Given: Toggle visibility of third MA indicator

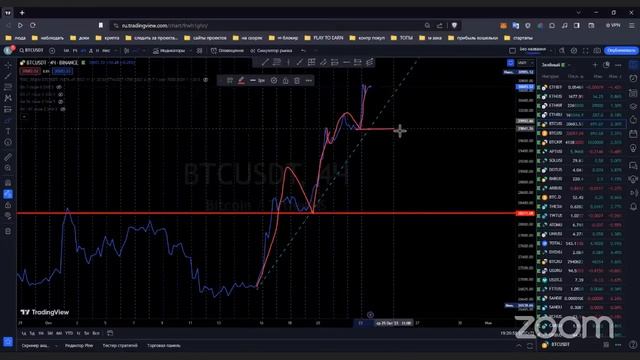Looking at the screenshot, I should tap(60, 102).
